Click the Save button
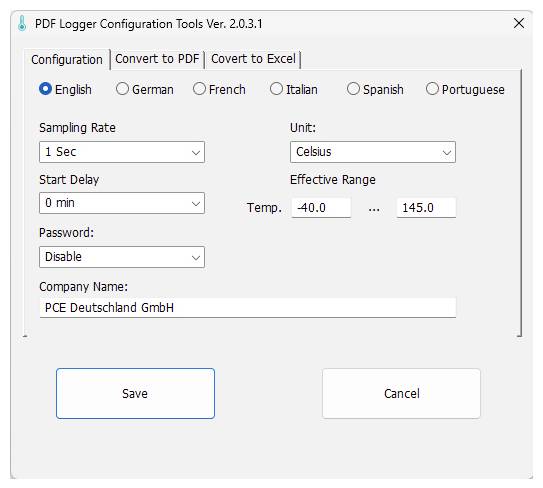The image size is (543, 488). point(135,393)
